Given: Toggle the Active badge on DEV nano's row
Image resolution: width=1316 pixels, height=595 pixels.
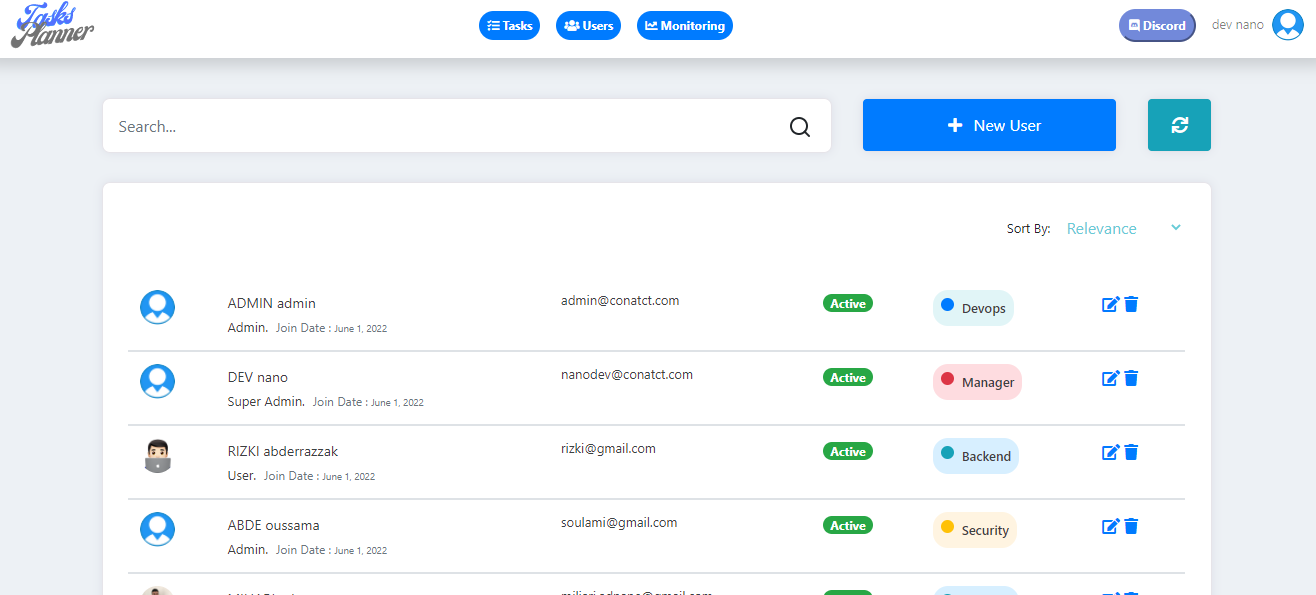Looking at the screenshot, I should pyautogui.click(x=847, y=377).
